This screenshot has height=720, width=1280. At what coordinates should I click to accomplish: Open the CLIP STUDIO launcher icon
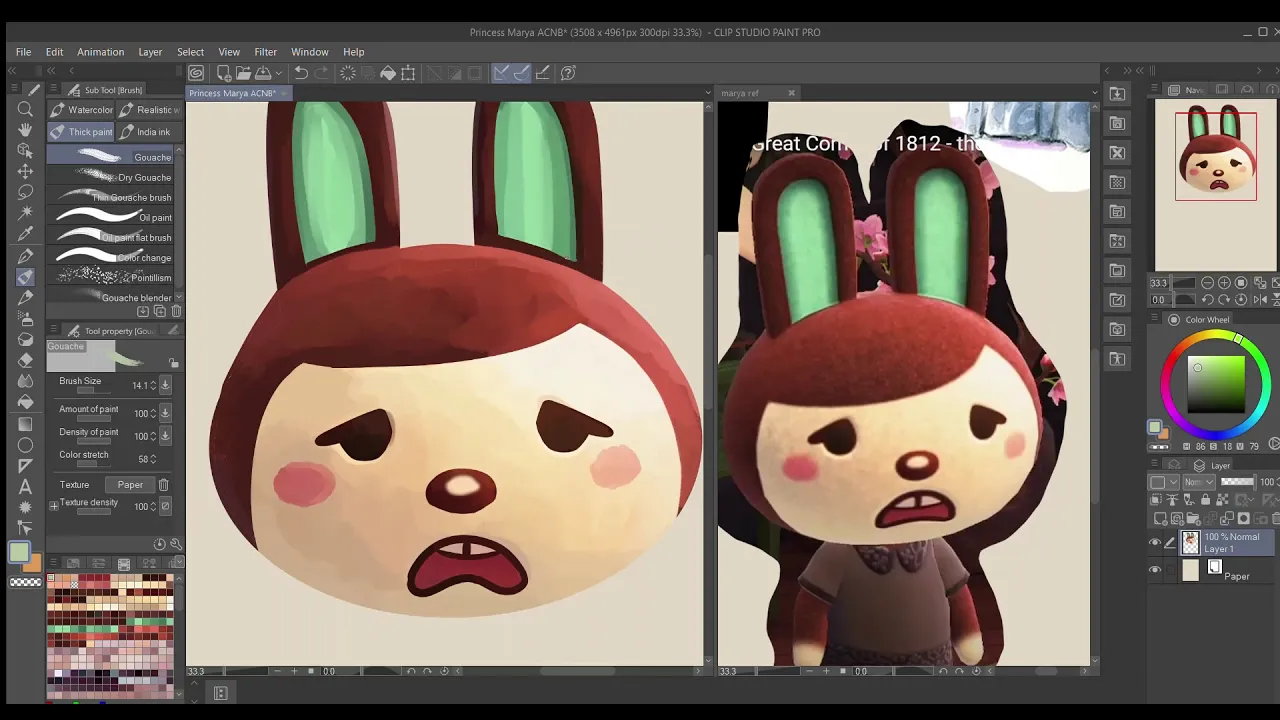(x=197, y=73)
